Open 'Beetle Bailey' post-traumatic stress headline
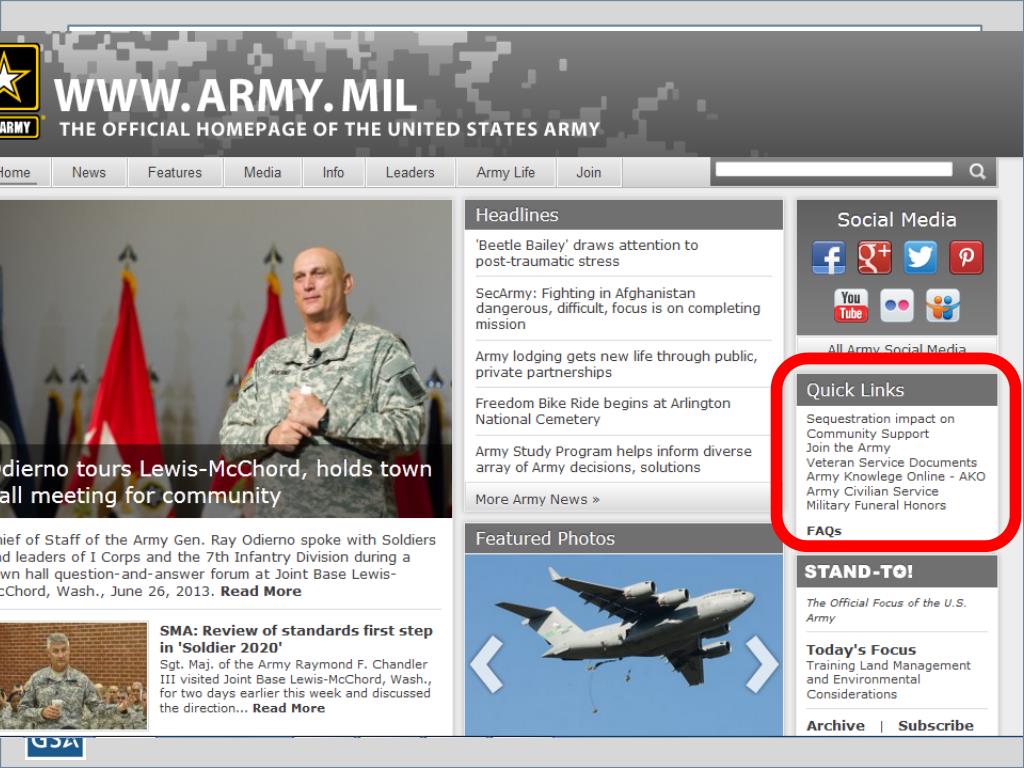Screen dimensions: 1024x768 click(586, 253)
